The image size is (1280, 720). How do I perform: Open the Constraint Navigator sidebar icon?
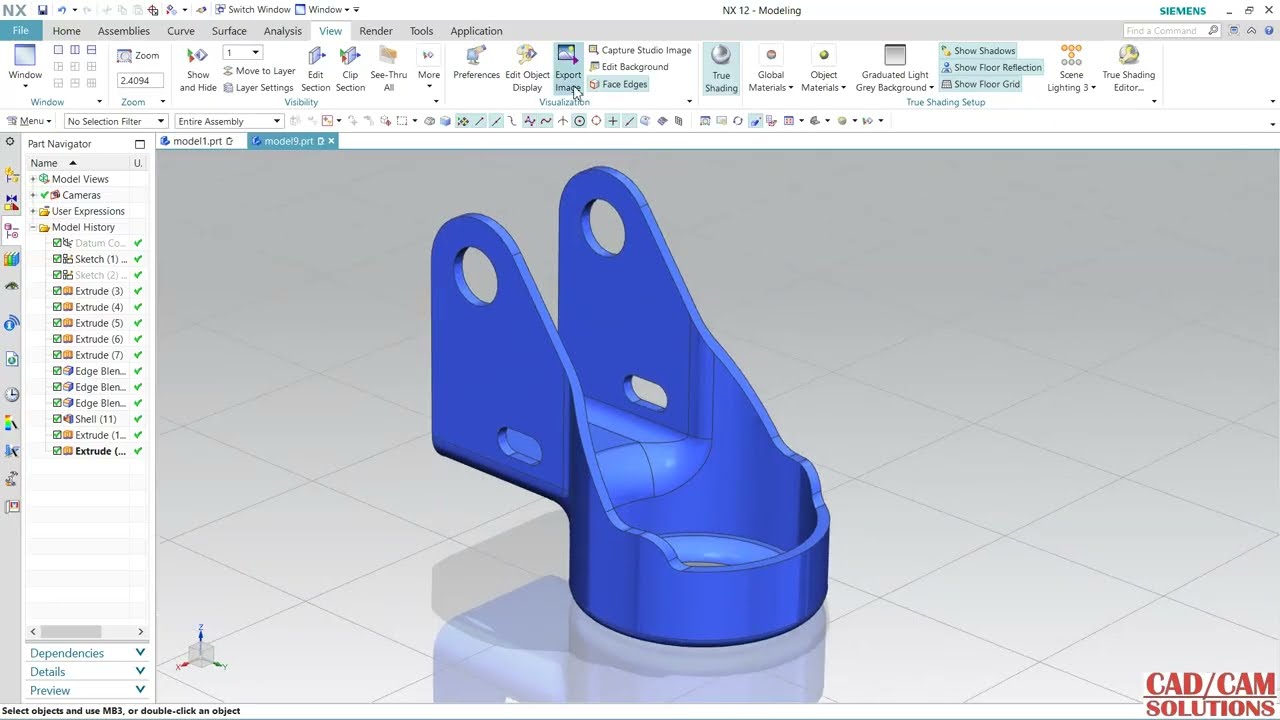click(11, 202)
